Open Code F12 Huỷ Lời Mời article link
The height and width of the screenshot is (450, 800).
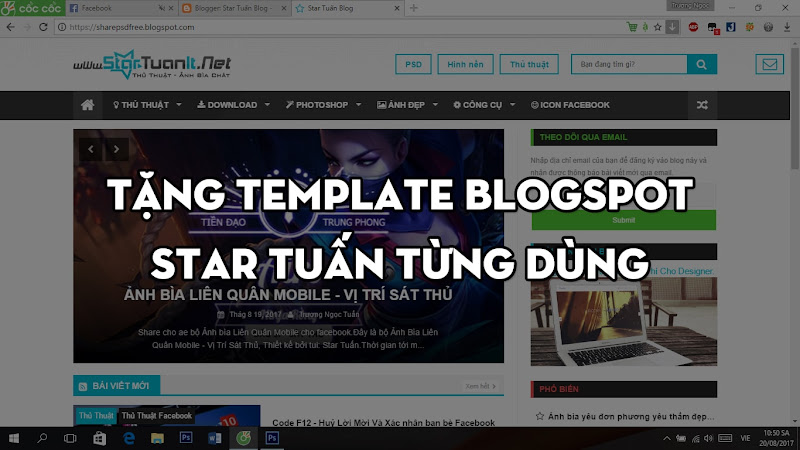(x=383, y=422)
